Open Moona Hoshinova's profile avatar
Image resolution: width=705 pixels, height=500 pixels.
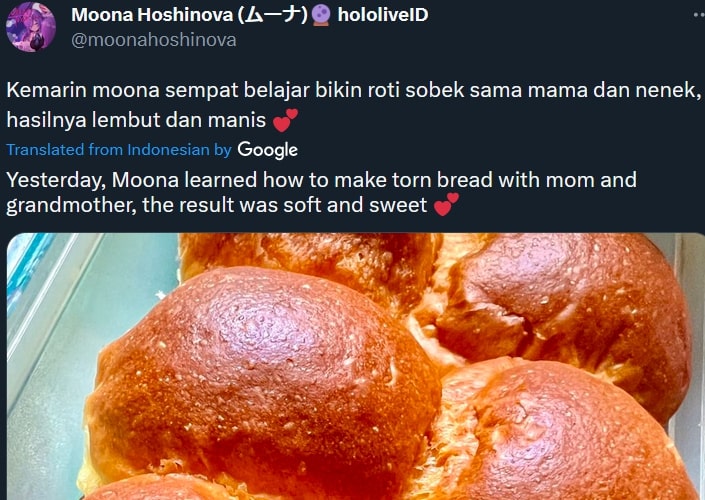(x=31, y=27)
